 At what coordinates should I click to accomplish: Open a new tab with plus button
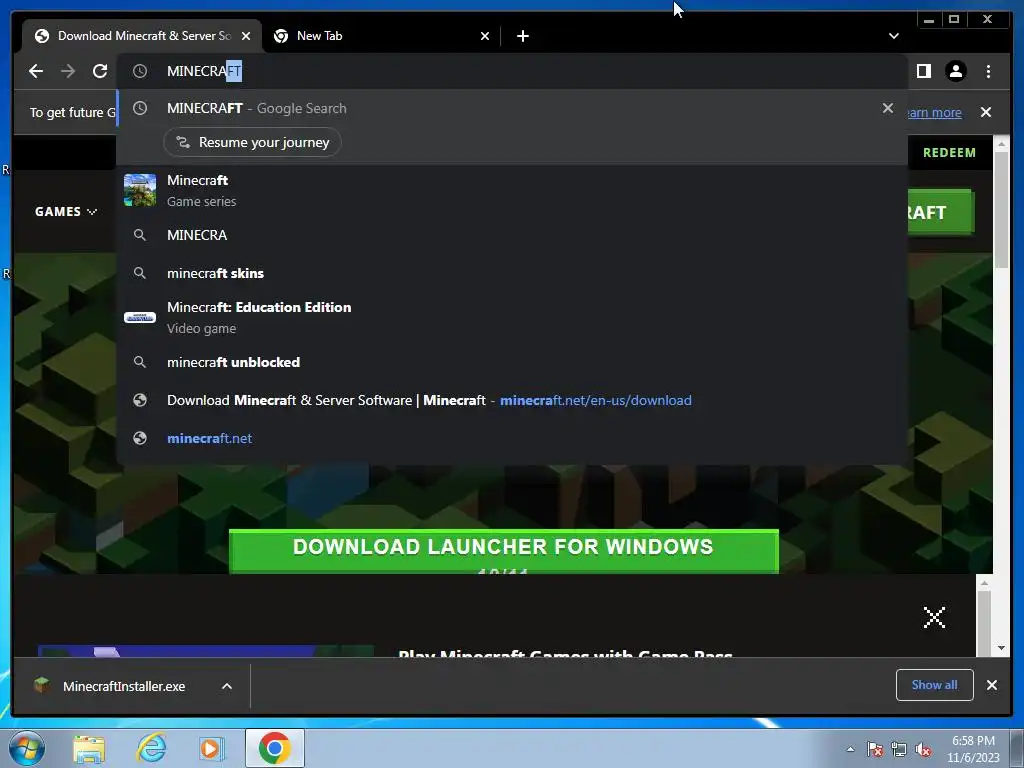[x=522, y=36]
